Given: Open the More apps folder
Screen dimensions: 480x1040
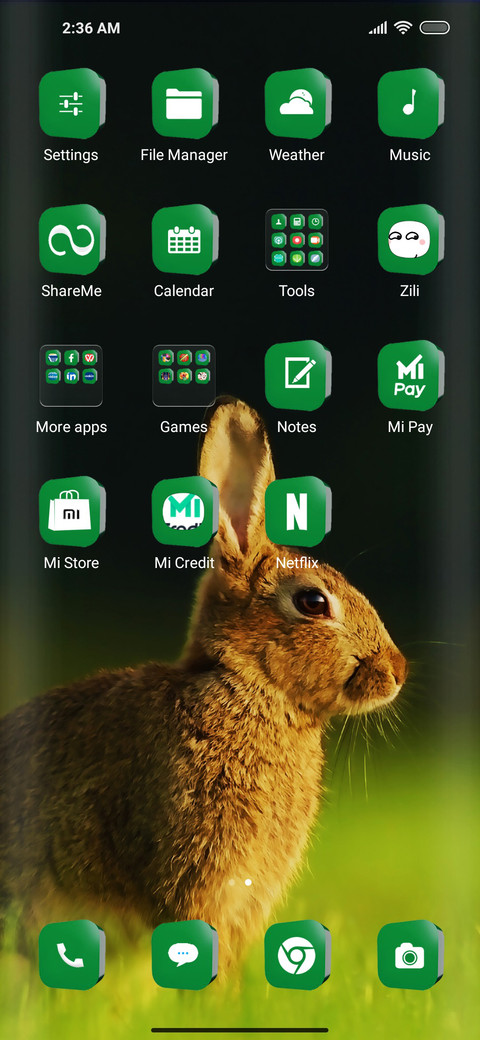Looking at the screenshot, I should pyautogui.click(x=71, y=375).
